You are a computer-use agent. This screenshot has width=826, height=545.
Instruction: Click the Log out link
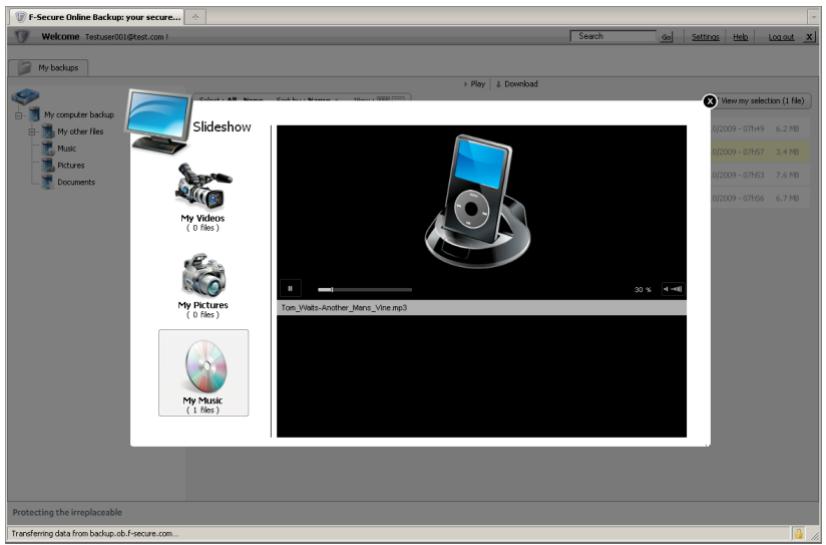tap(781, 37)
